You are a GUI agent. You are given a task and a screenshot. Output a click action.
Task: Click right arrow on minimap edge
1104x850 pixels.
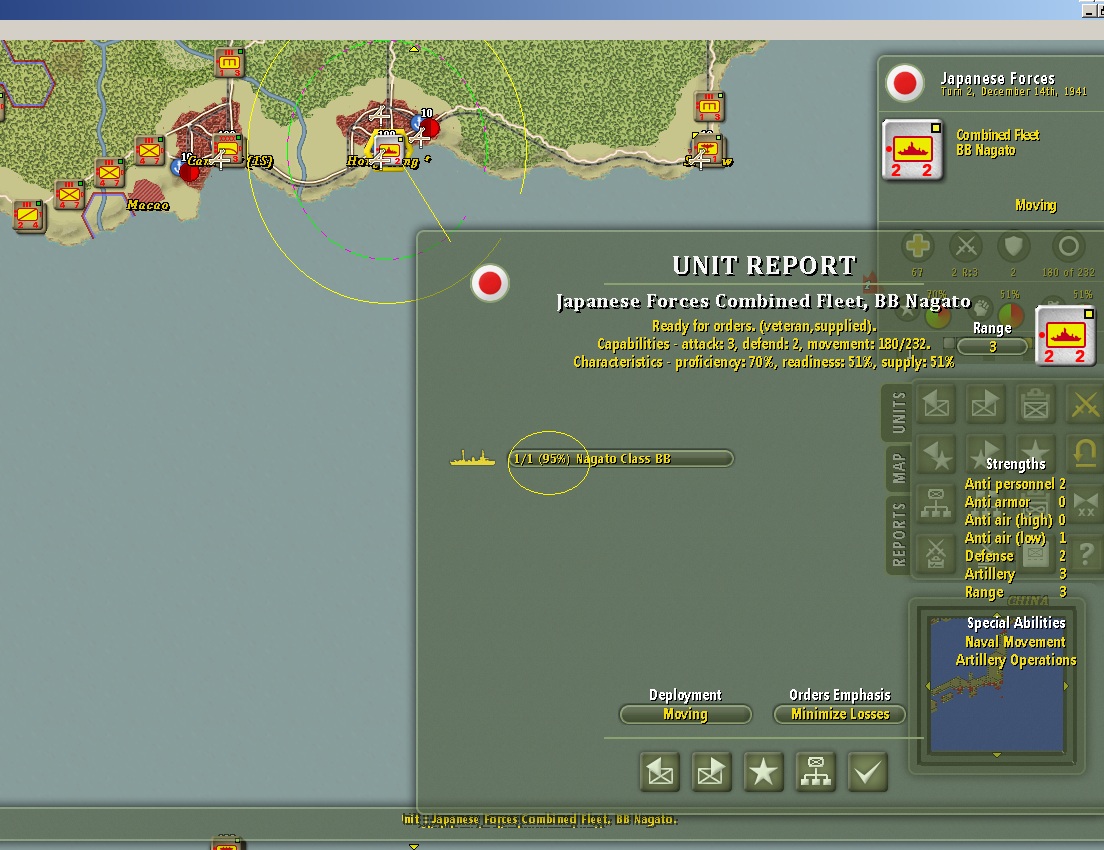(1067, 685)
